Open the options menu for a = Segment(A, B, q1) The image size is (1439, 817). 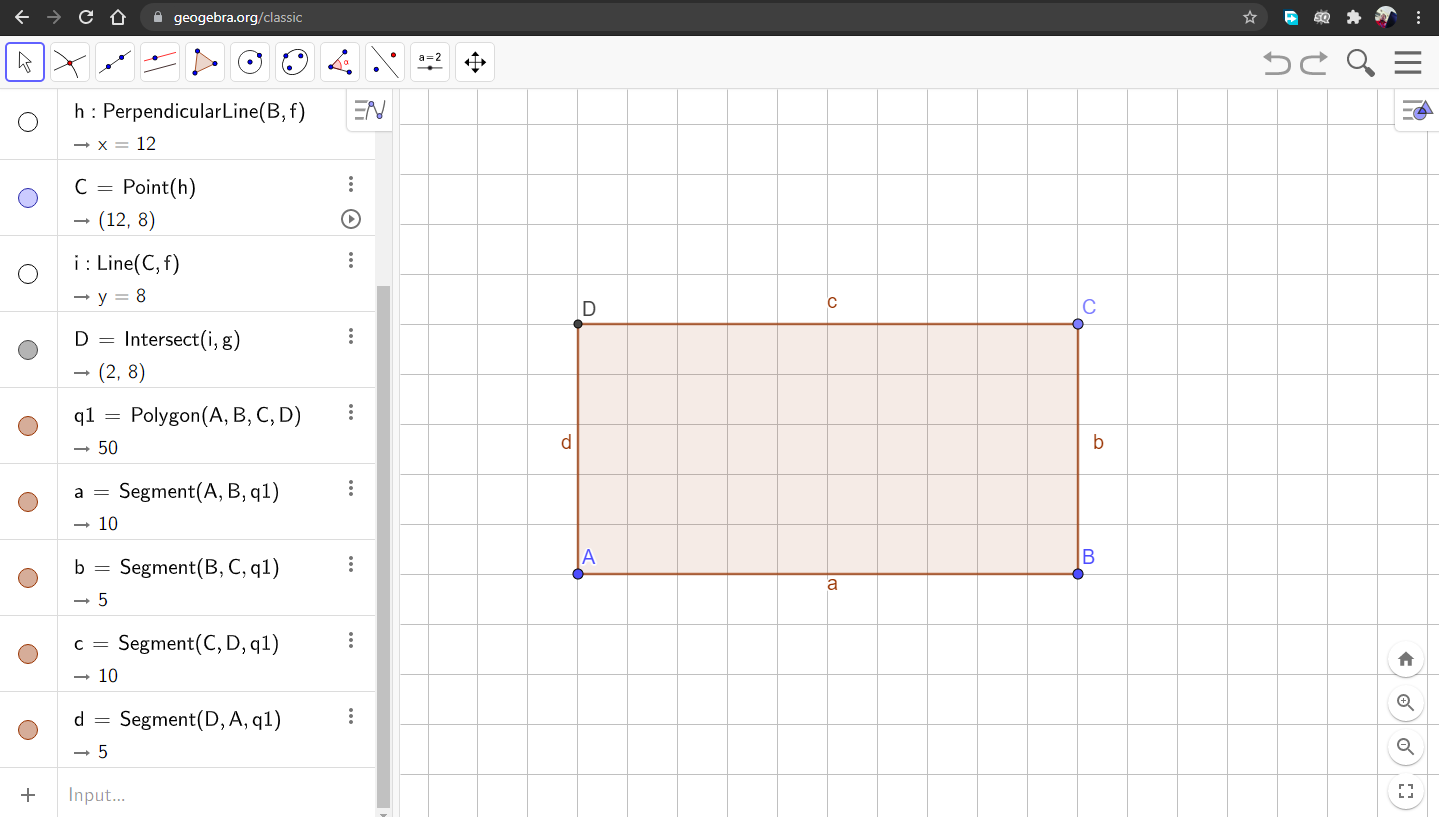pos(351,488)
